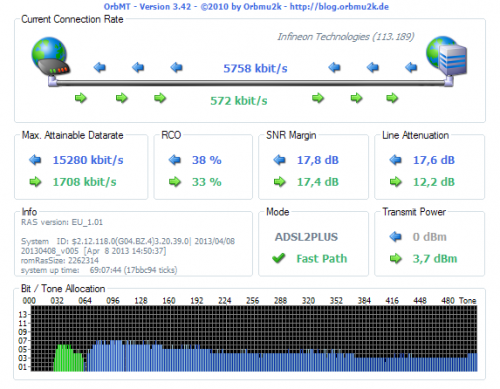The height and width of the screenshot is (389, 500).
Task: Click the 5758 kbit/s downstream rate
Action: tap(255, 68)
